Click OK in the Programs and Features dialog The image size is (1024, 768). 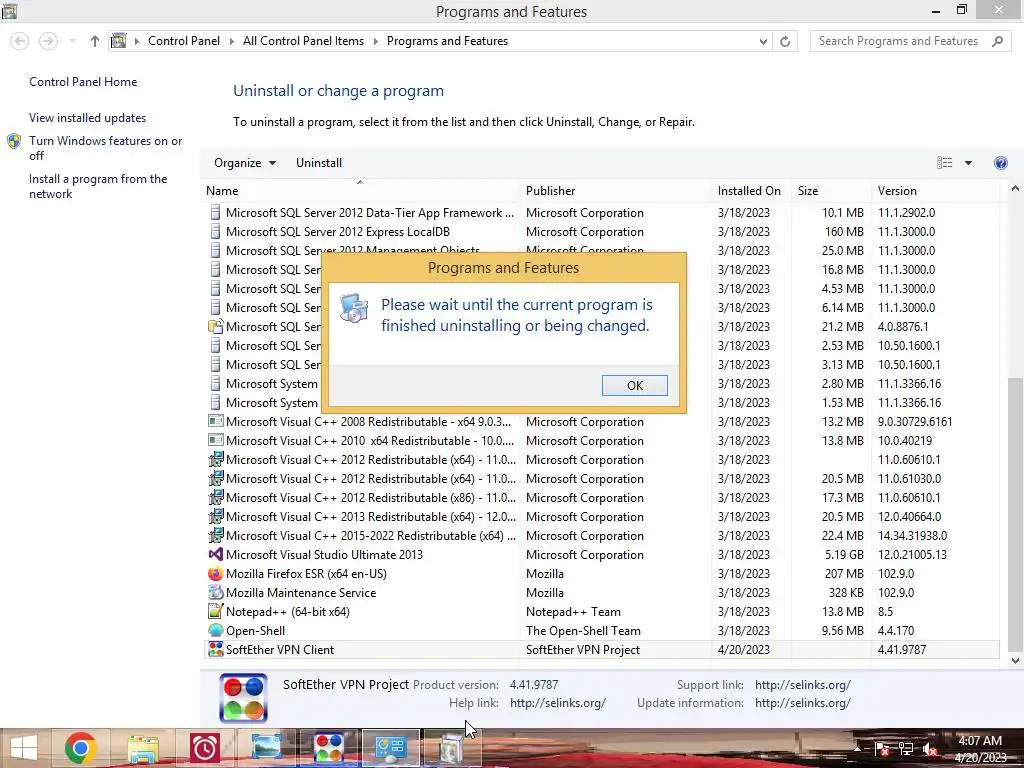click(635, 385)
